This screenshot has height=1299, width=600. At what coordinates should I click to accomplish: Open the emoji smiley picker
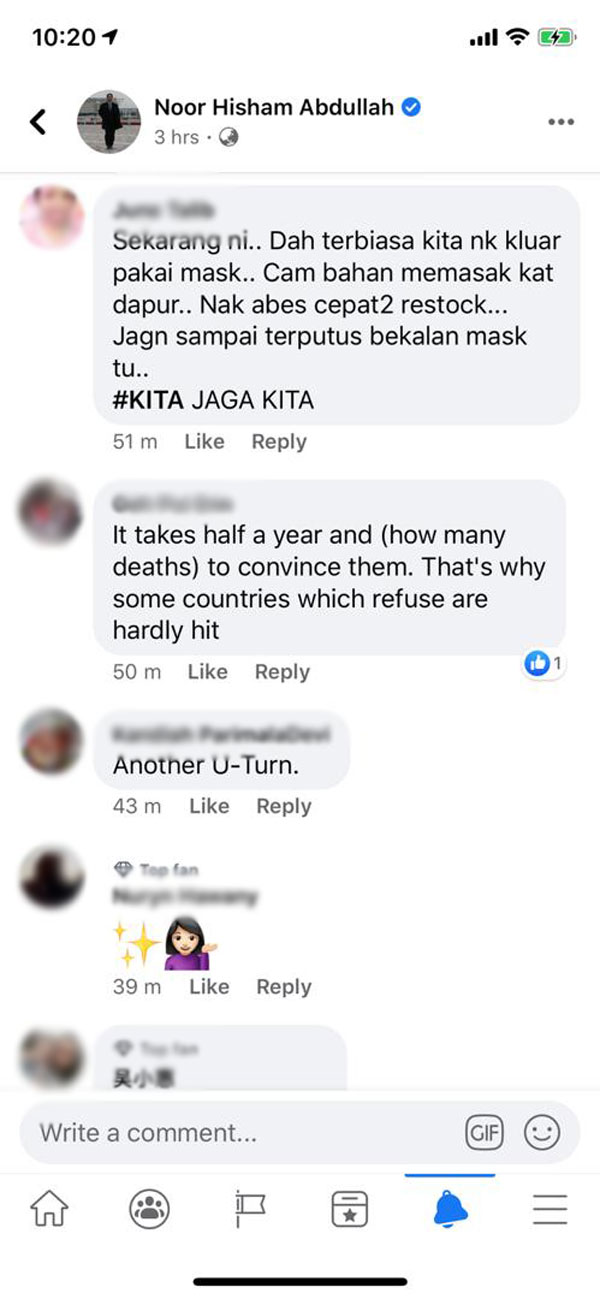(x=543, y=1133)
